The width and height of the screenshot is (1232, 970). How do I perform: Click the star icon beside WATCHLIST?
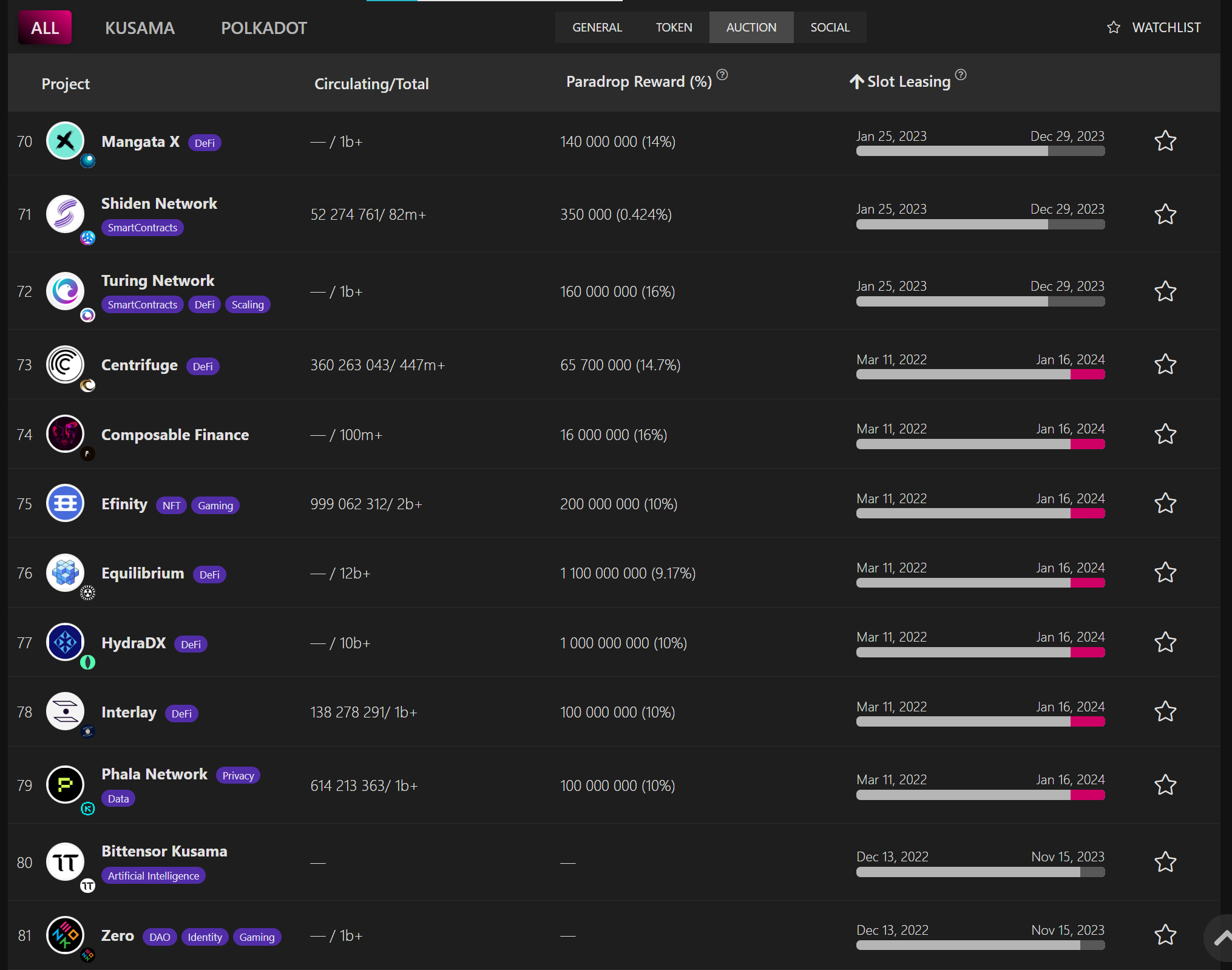1114,27
